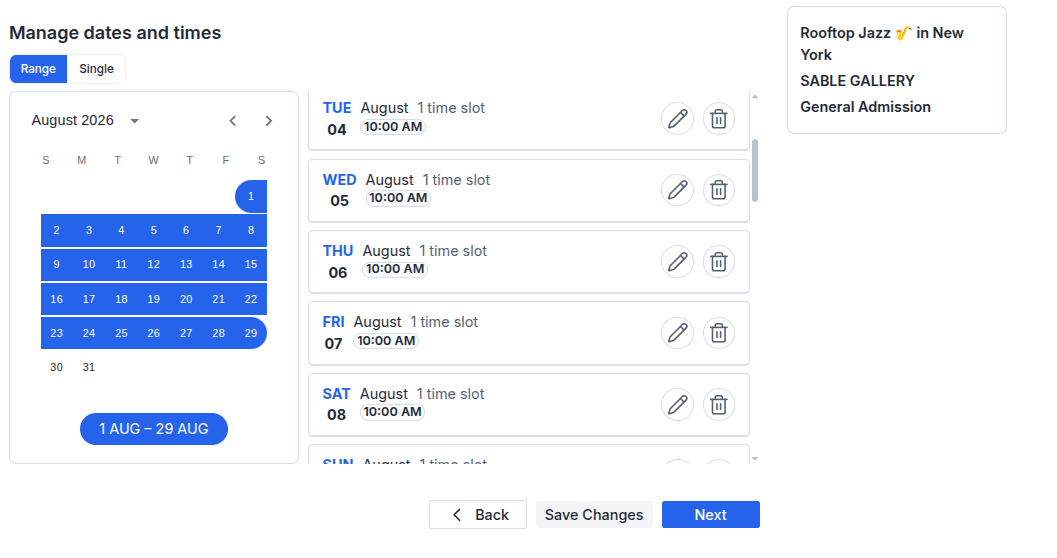
Task: Edit the Wednesday August 05 time slot
Action: 677,190
